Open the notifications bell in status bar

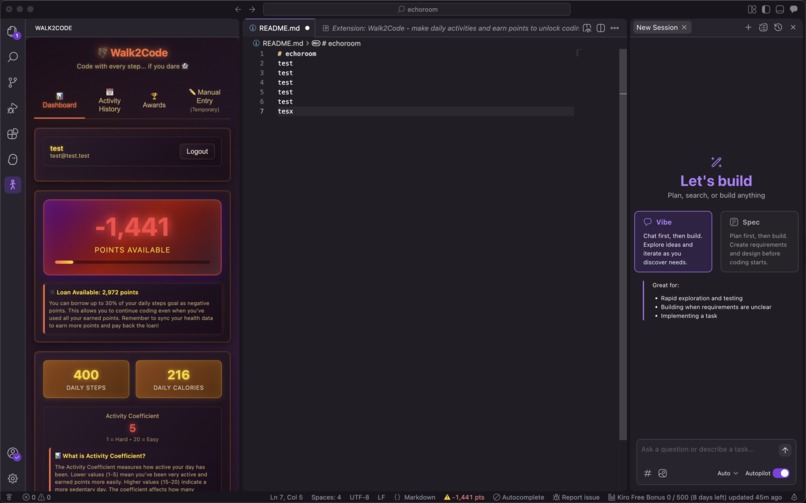point(794,497)
